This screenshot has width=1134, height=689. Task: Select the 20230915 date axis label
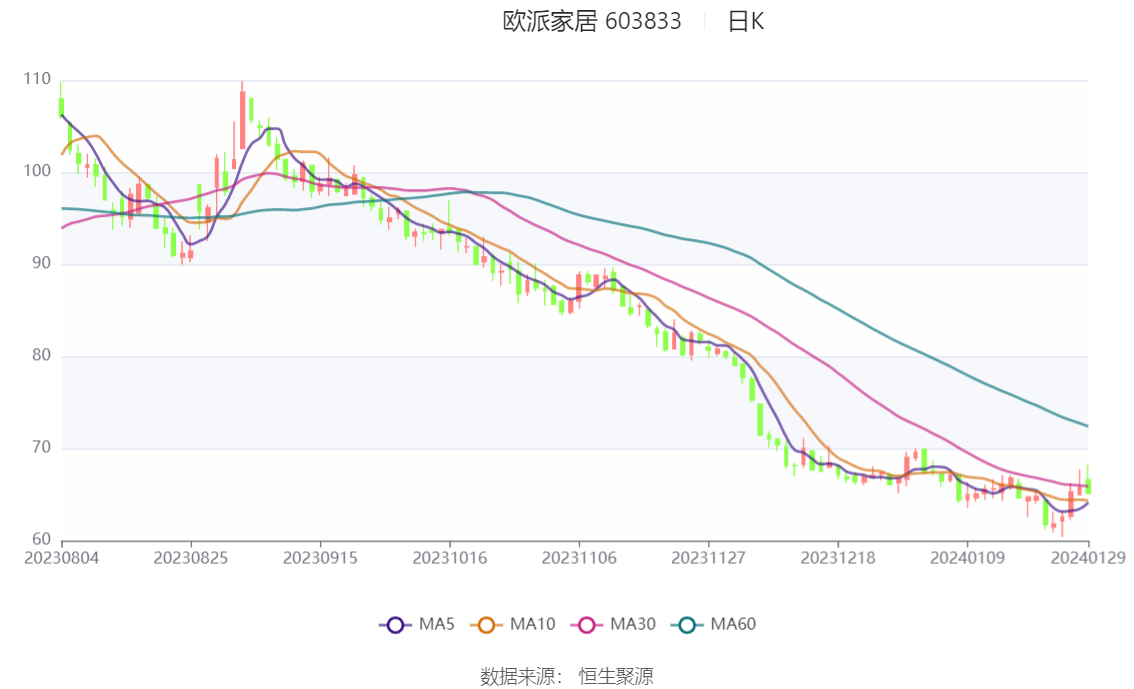[x=320, y=558]
